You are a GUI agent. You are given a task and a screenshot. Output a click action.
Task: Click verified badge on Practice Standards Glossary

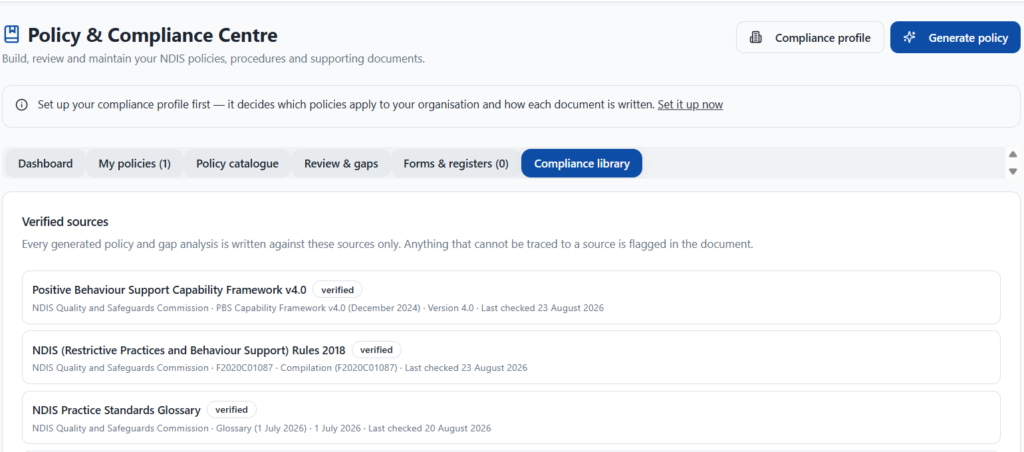(231, 410)
